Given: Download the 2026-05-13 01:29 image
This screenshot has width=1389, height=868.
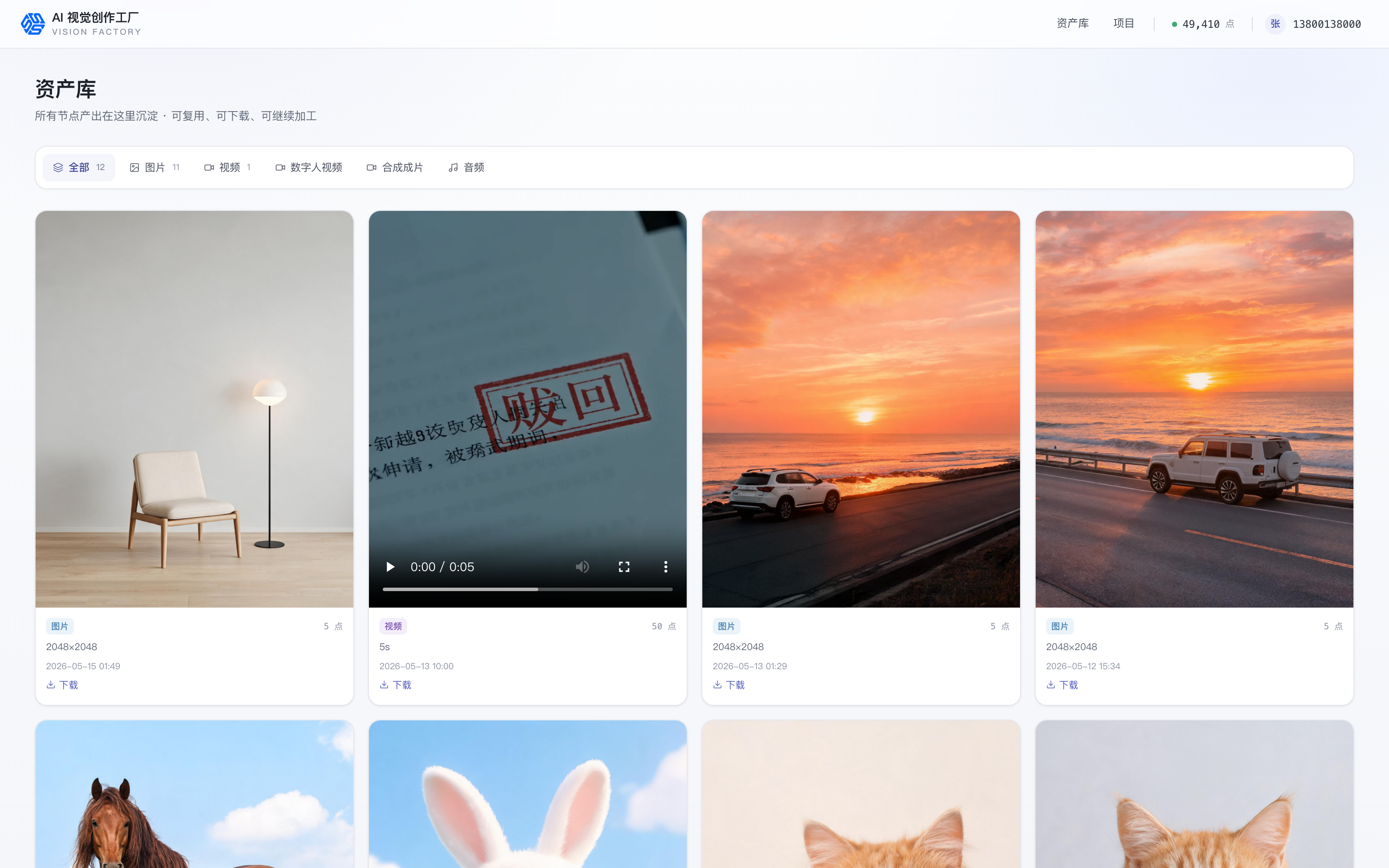Looking at the screenshot, I should (x=729, y=685).
